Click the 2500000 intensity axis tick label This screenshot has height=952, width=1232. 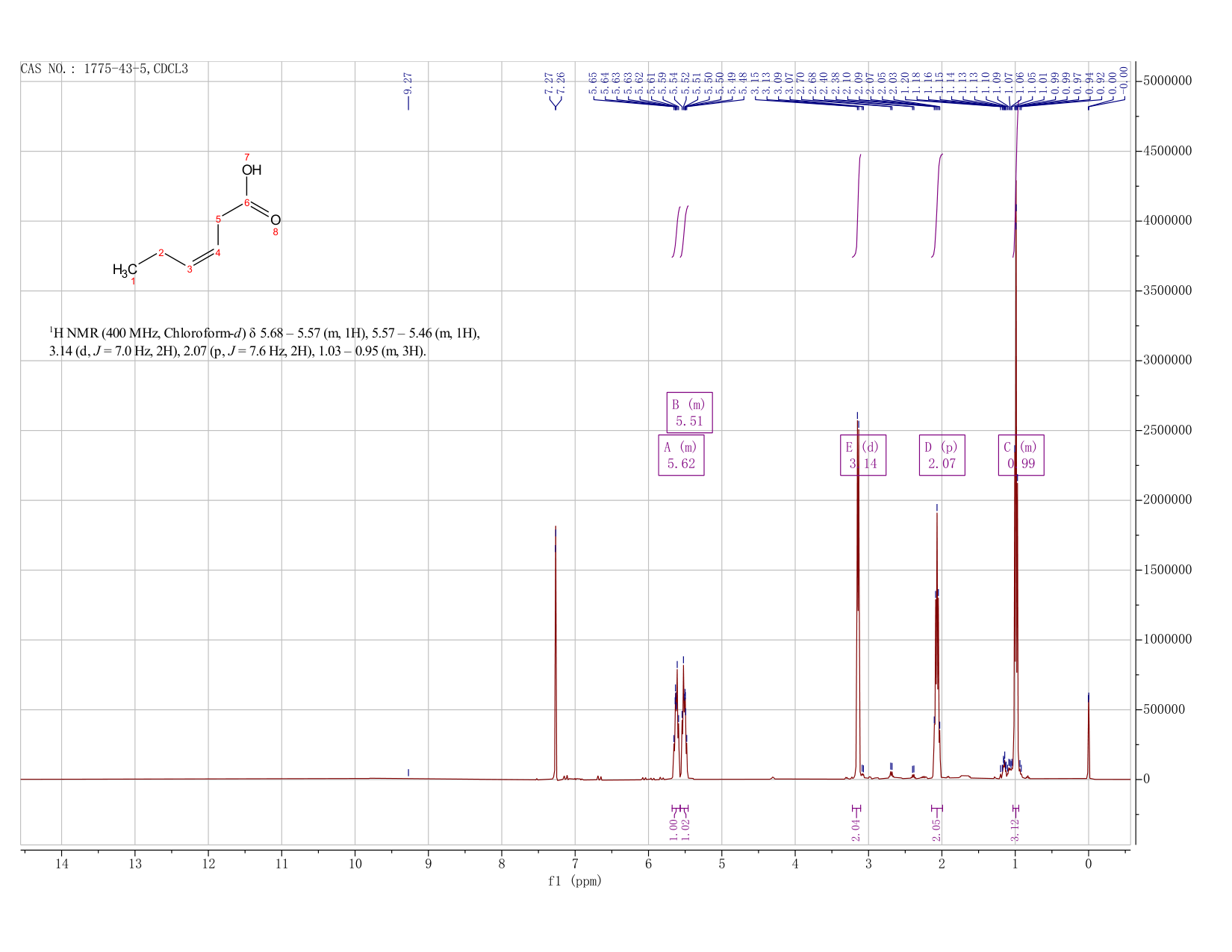pos(1167,430)
